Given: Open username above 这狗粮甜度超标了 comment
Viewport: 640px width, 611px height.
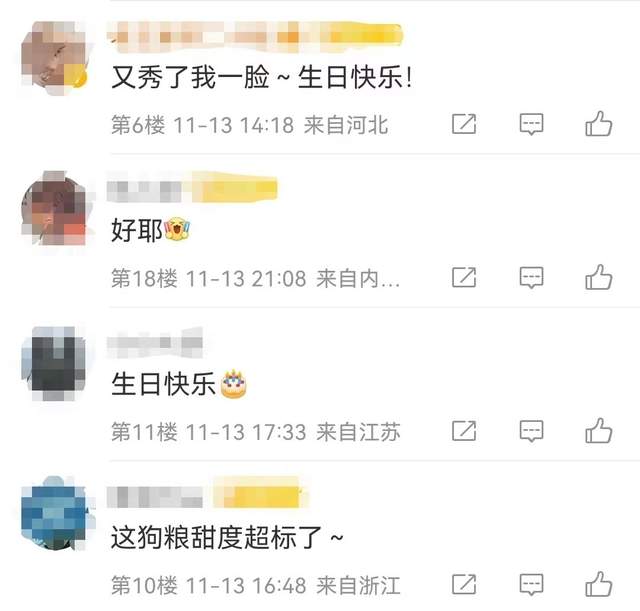Looking at the screenshot, I should click(x=207, y=495).
